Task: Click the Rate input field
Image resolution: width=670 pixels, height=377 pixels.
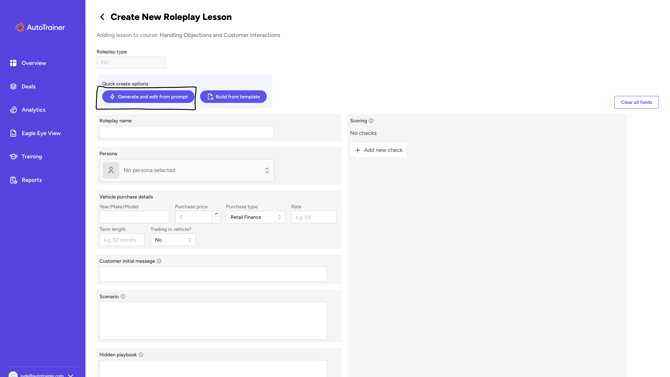Action: tap(314, 217)
